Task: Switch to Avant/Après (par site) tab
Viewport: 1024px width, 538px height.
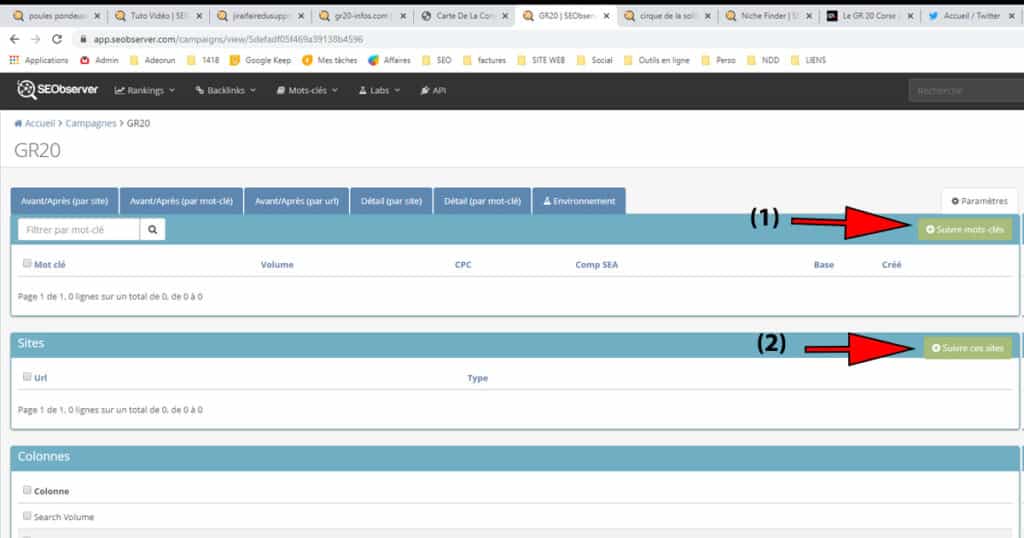Action: 64,201
